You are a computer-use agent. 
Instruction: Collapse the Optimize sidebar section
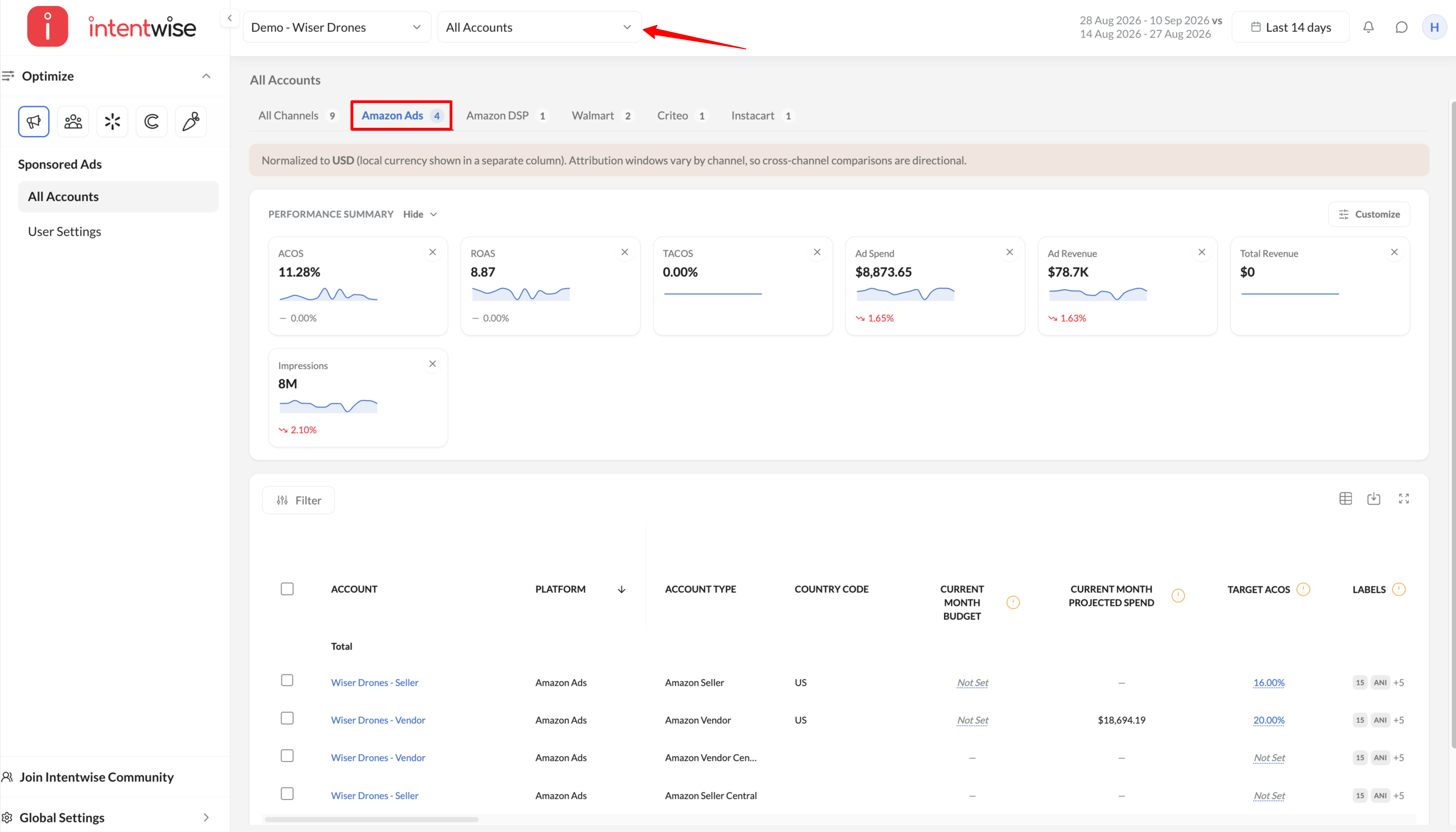point(207,76)
